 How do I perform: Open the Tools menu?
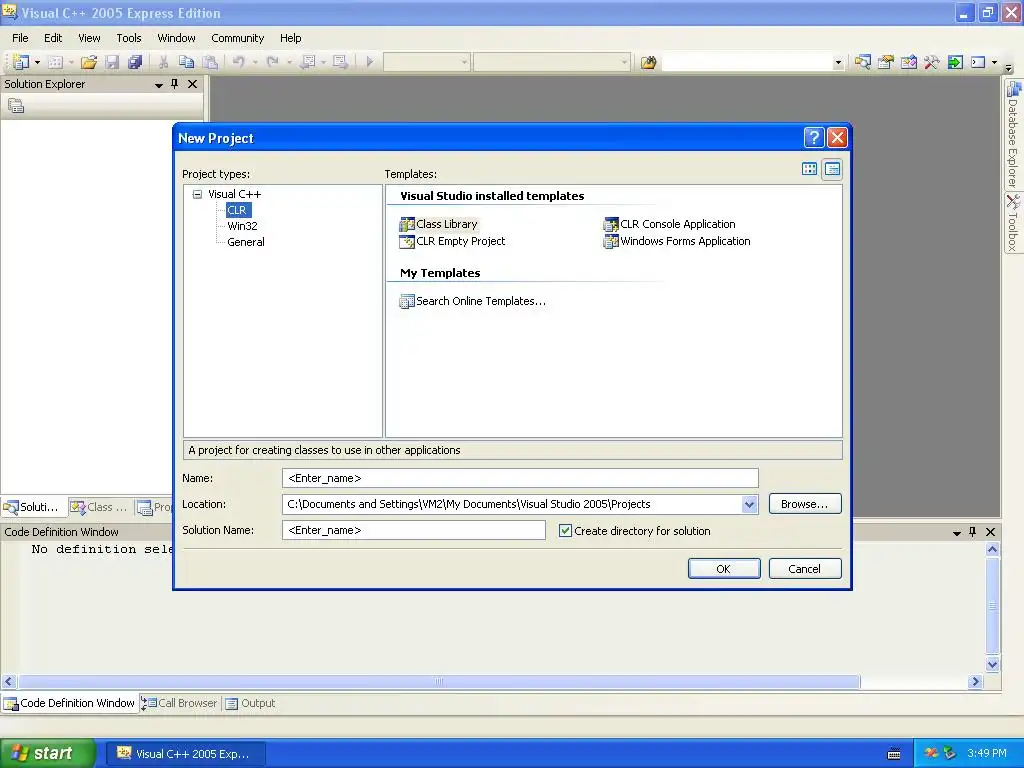point(129,38)
